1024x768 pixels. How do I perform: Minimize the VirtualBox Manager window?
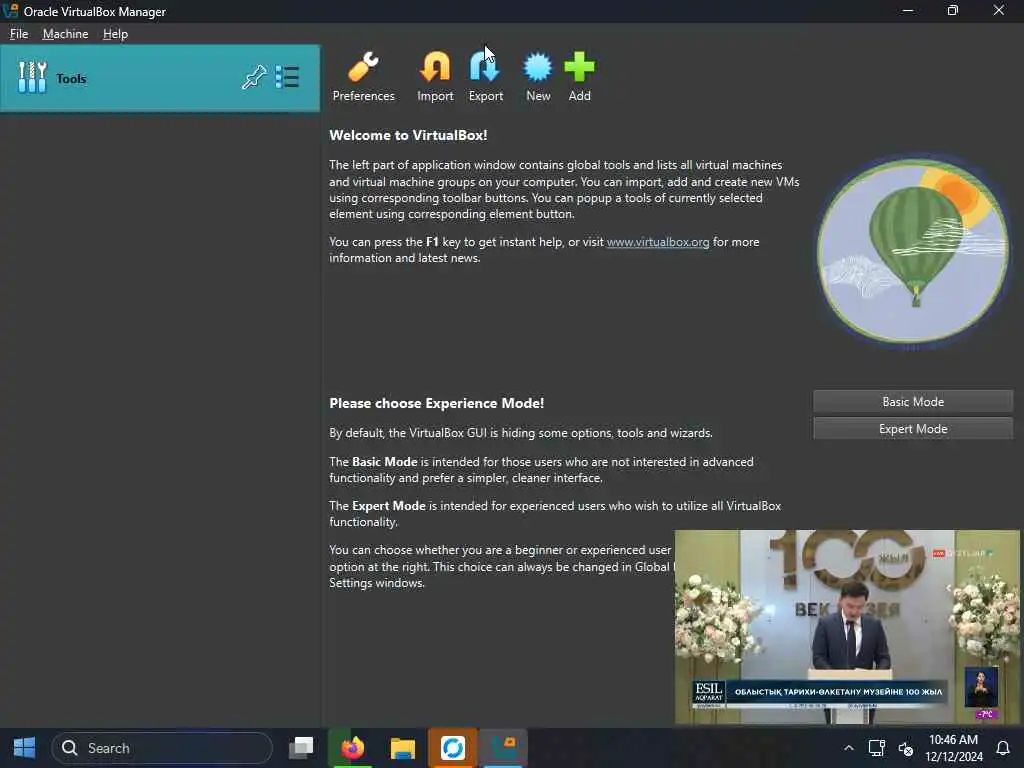click(x=908, y=10)
